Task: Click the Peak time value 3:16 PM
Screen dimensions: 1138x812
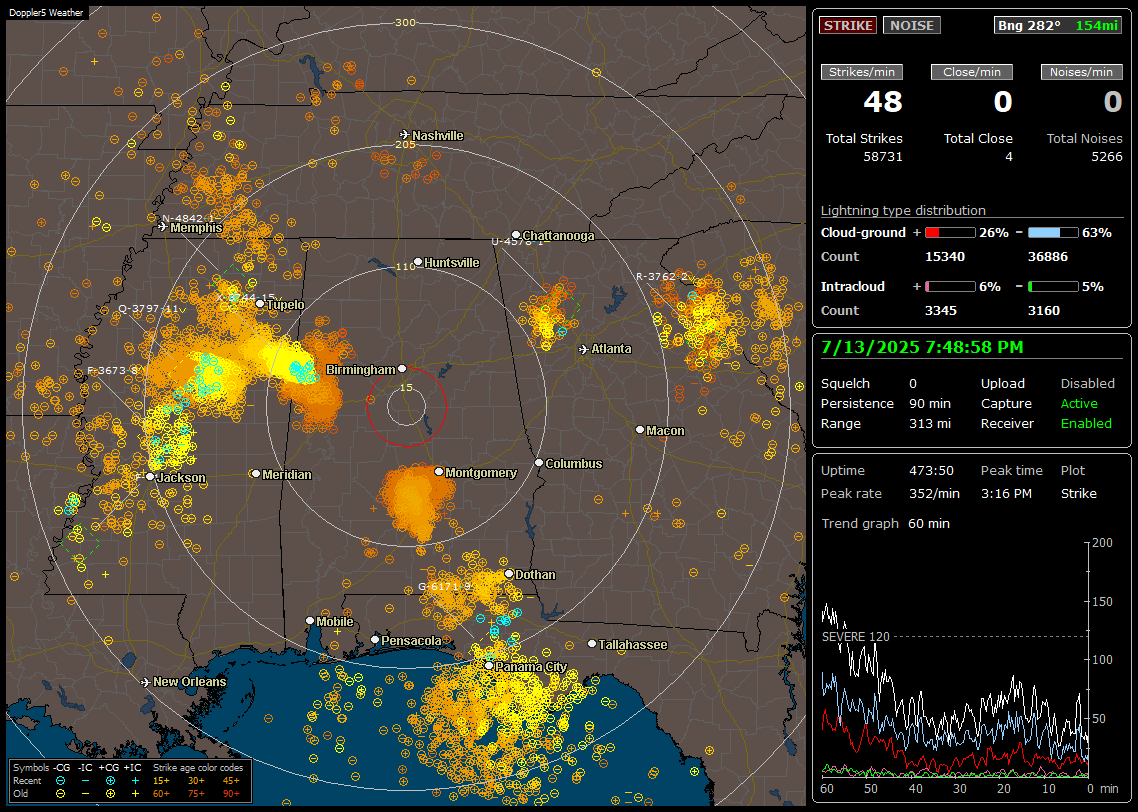Action: 1006,493
